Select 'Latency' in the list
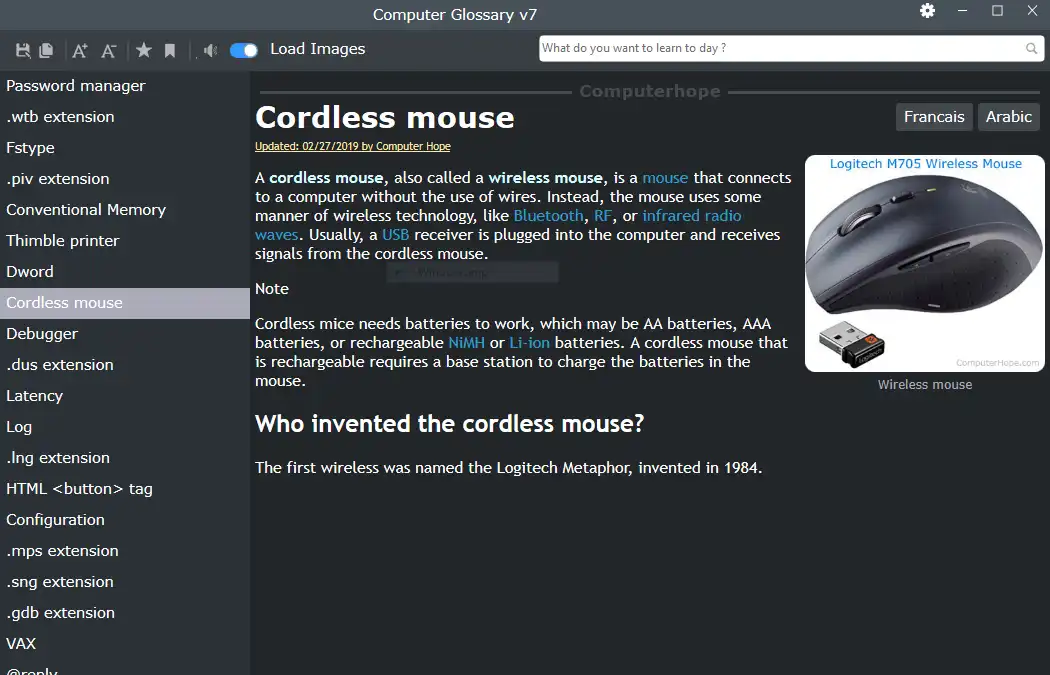Viewport: 1050px width, 675px height. coord(125,396)
